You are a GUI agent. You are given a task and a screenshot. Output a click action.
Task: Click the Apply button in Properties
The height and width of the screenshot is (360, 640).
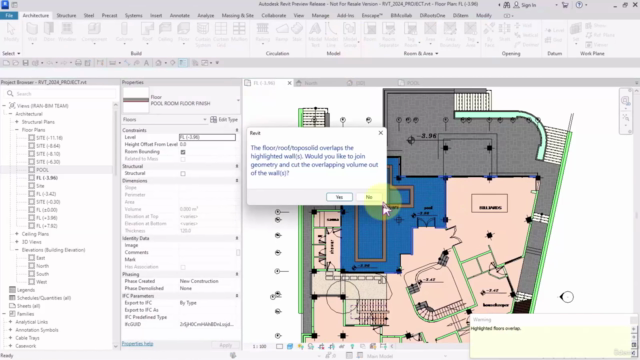click(225, 345)
